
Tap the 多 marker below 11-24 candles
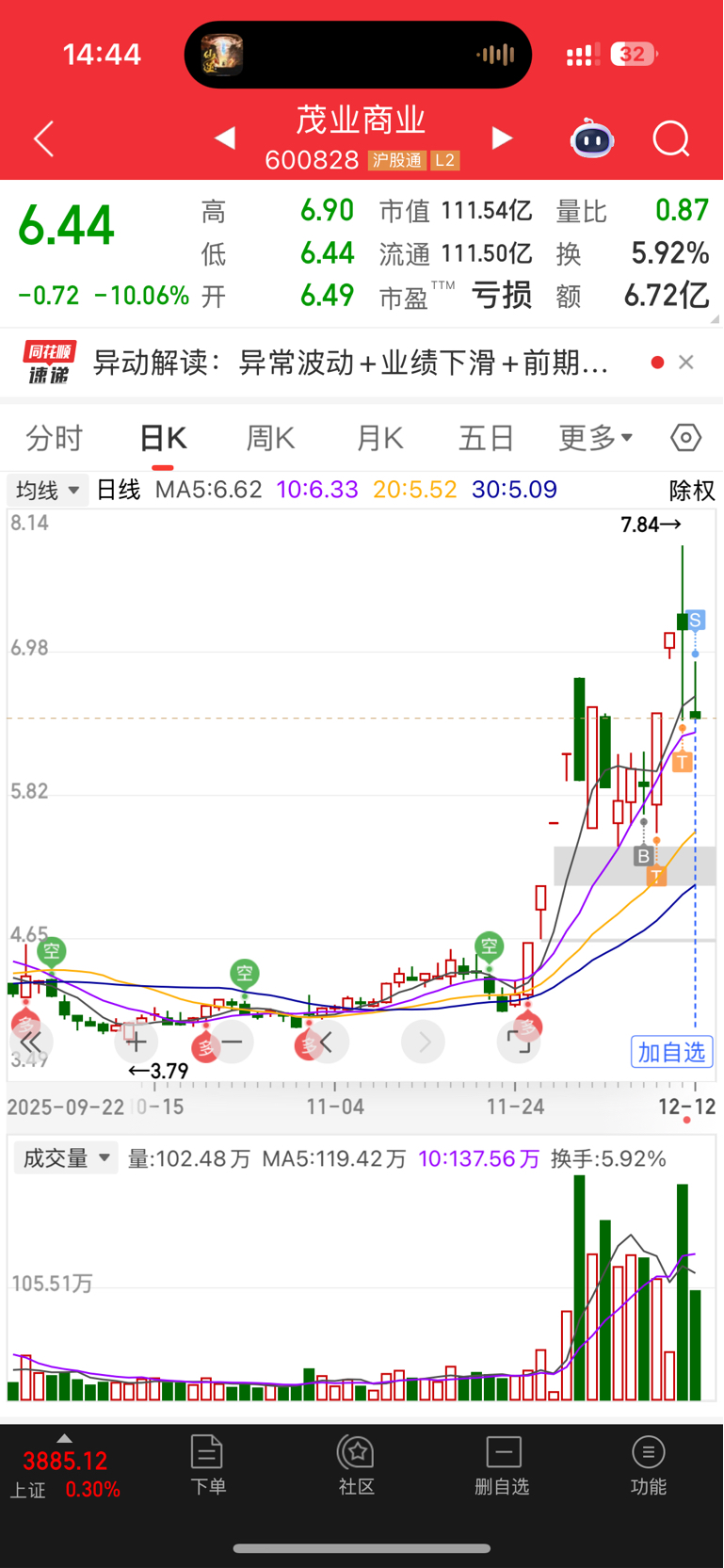pos(526,1026)
